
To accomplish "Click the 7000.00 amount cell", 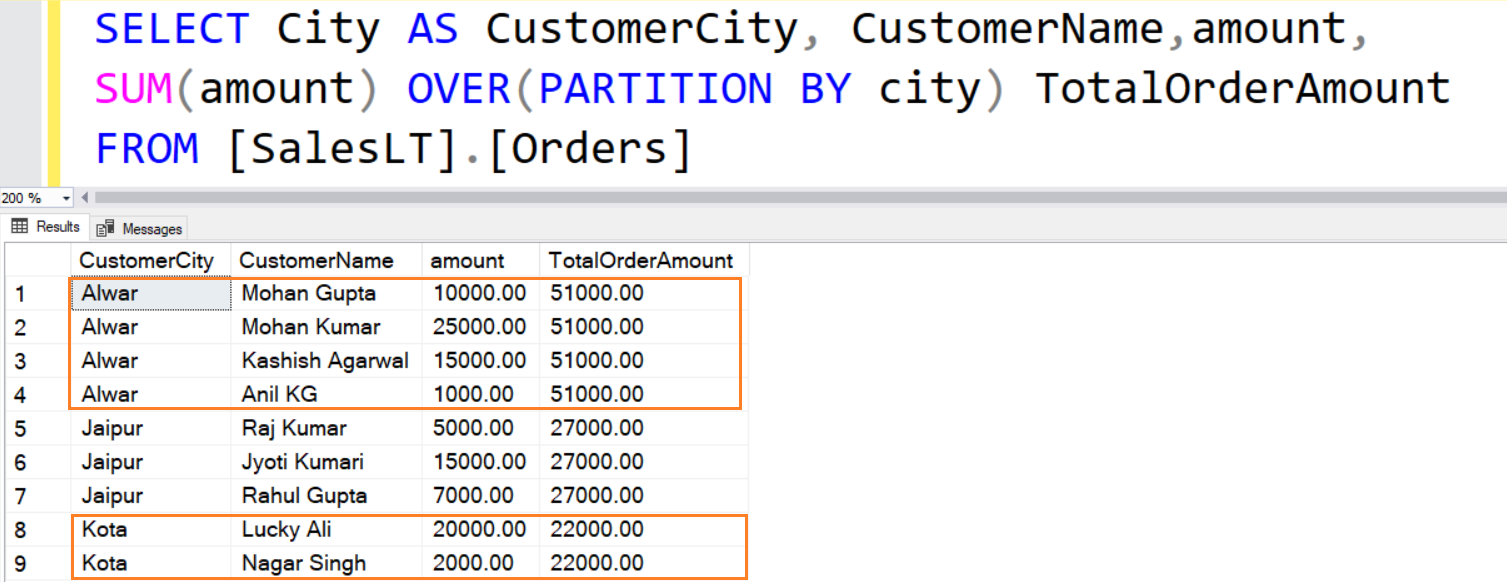I will click(x=480, y=496).
